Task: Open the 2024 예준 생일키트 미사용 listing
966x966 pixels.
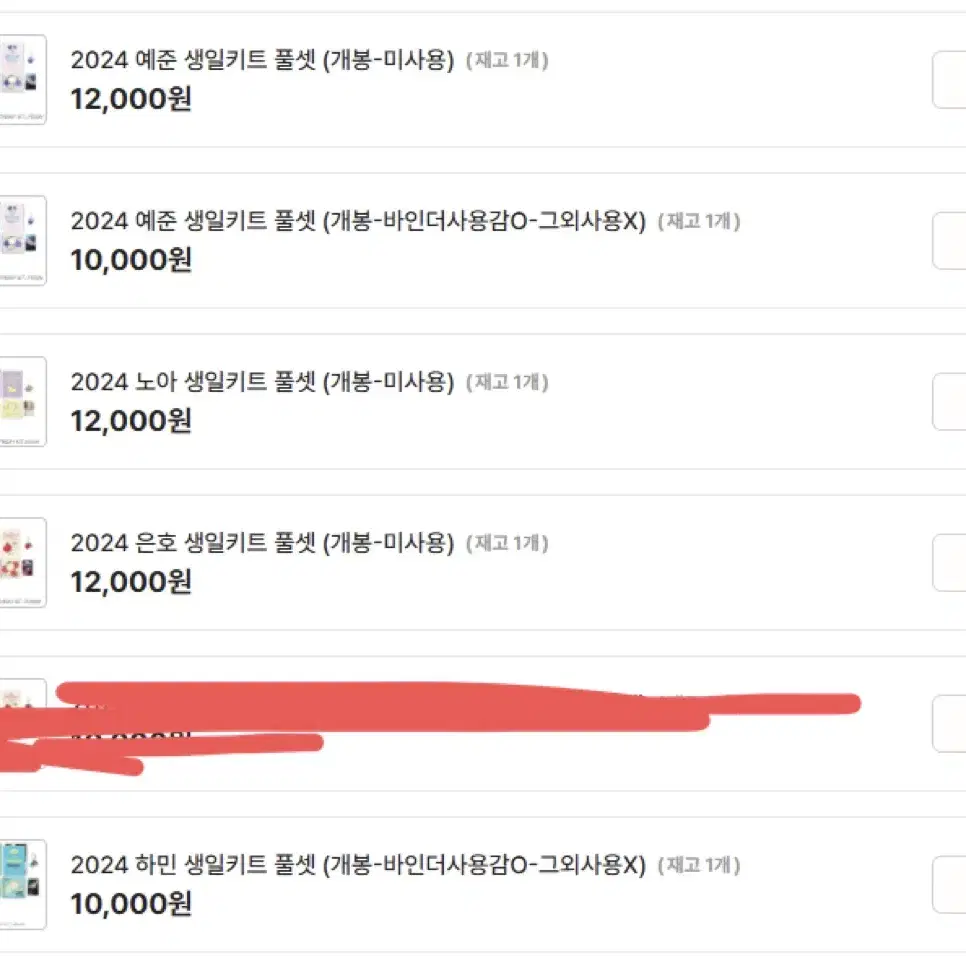Action: pos(260,62)
